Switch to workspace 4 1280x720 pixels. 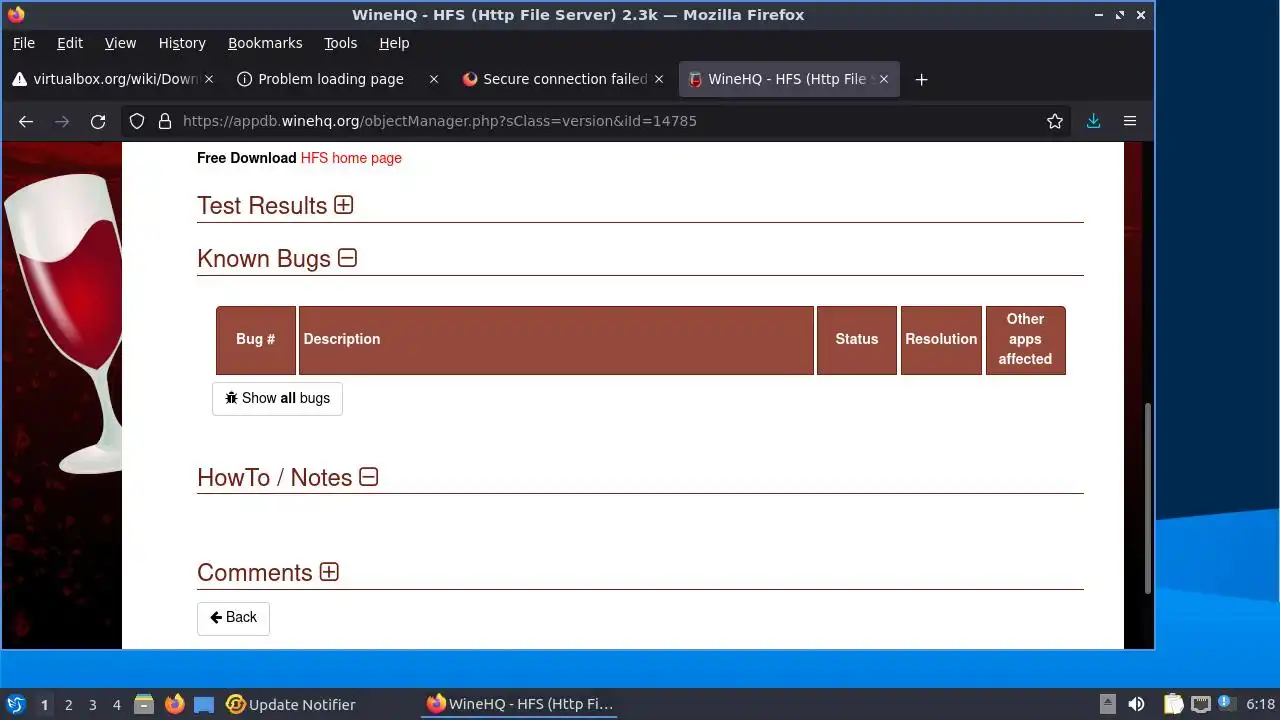117,705
